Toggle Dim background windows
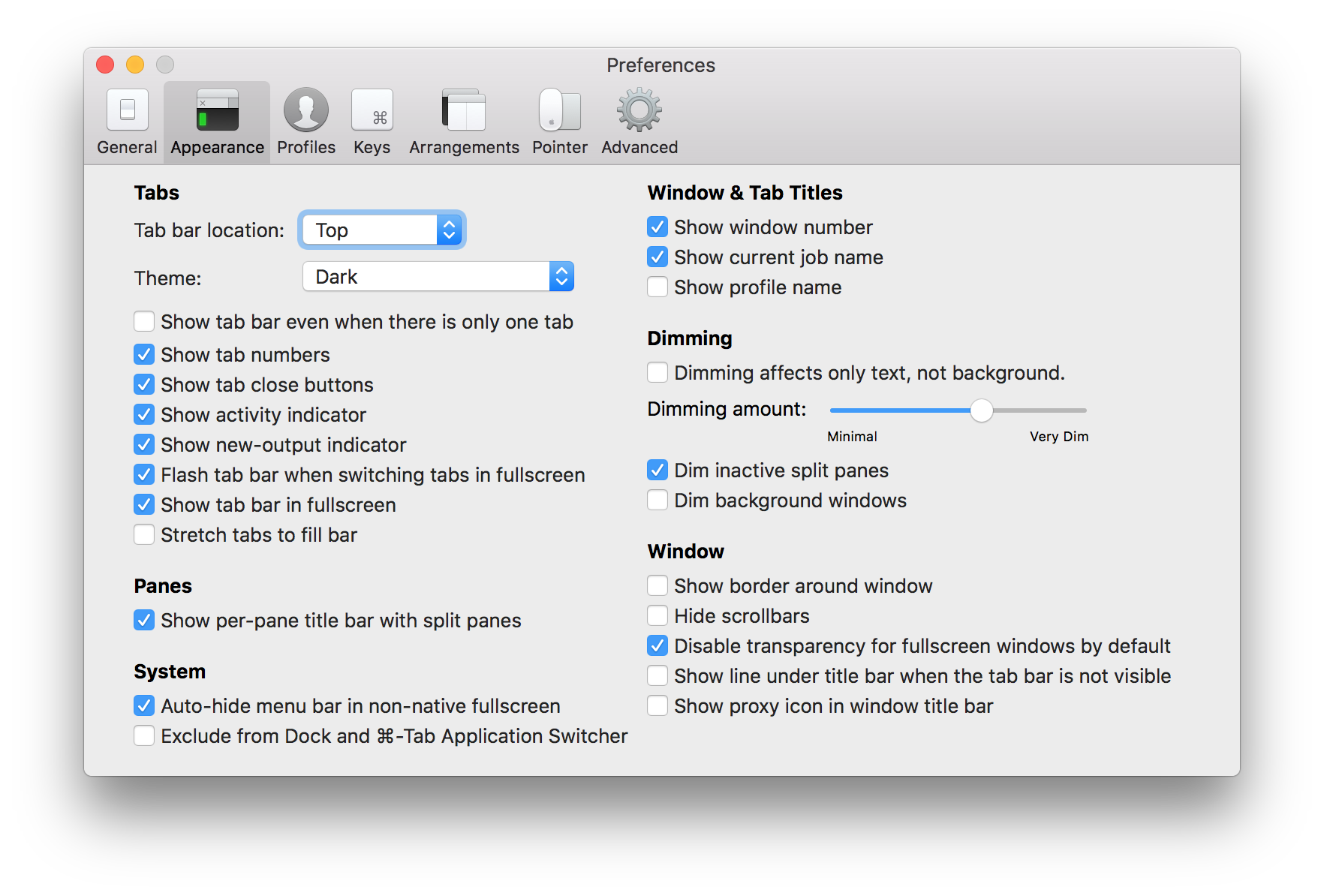The image size is (1324, 896). (x=657, y=500)
